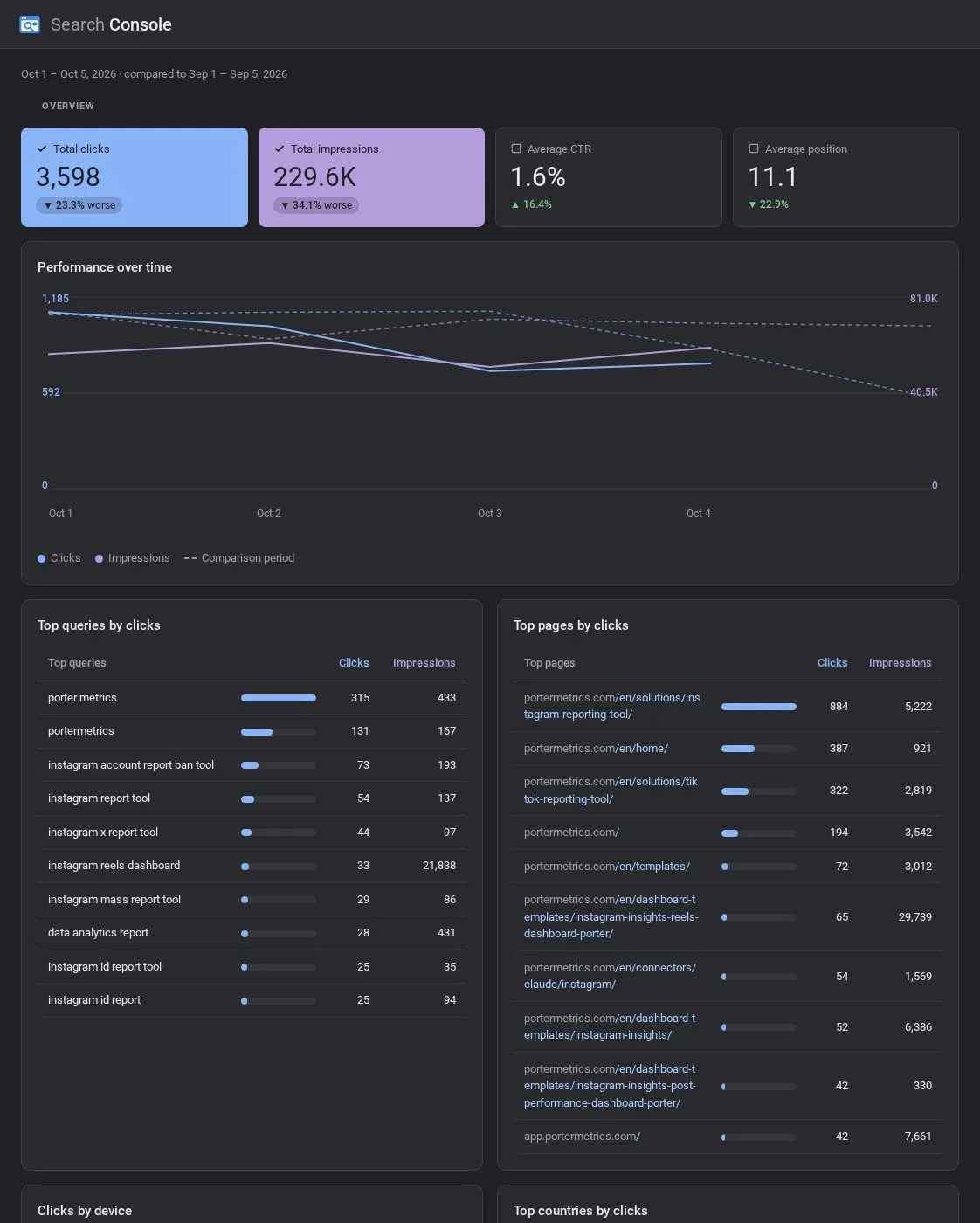Click the Comparison period legend entry
The image size is (980, 1223).
click(239, 558)
